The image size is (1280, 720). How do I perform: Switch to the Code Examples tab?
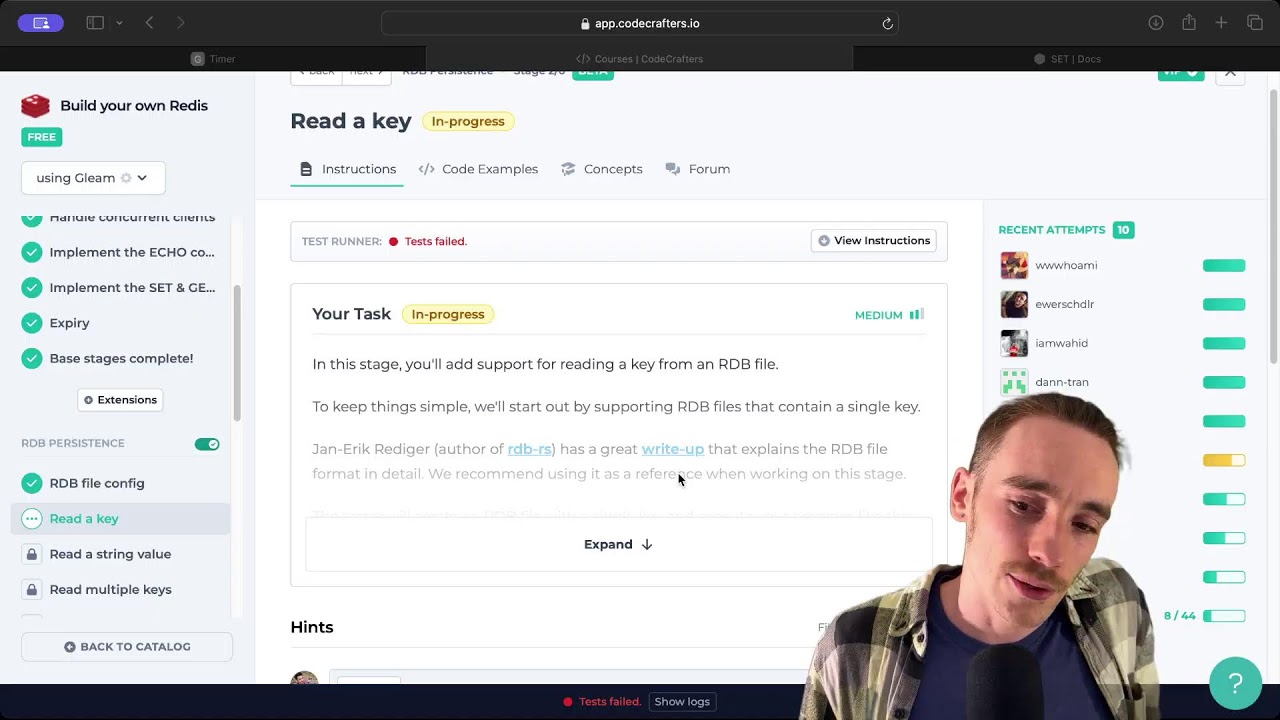(x=478, y=169)
